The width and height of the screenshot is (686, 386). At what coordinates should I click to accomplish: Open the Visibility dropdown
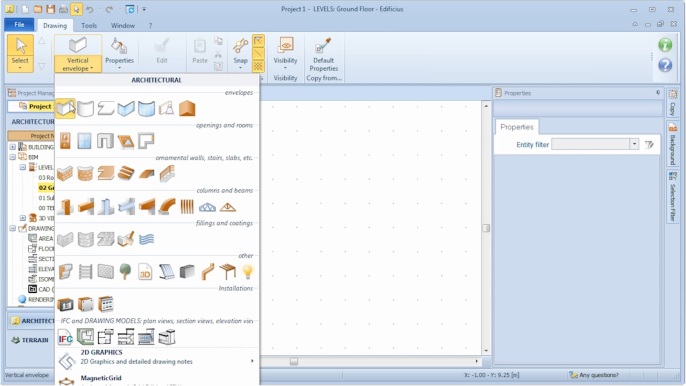pos(285,68)
